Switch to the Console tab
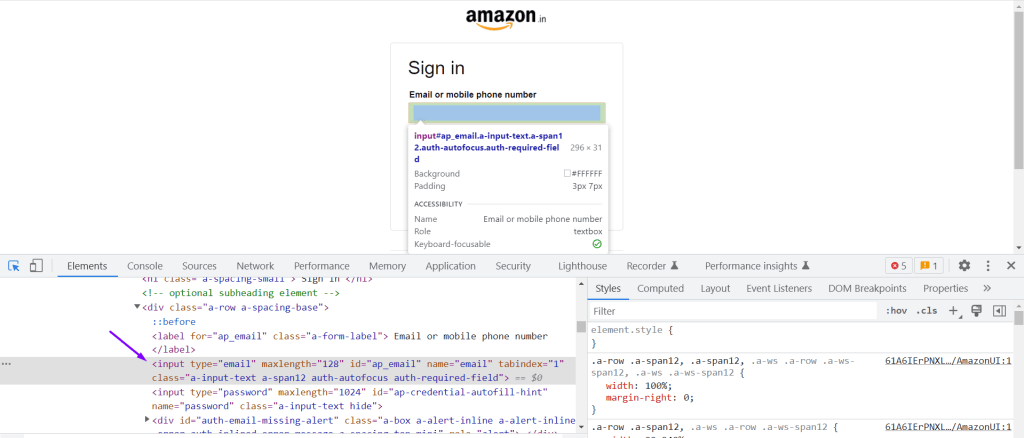The width and height of the screenshot is (1024, 438). point(144,266)
